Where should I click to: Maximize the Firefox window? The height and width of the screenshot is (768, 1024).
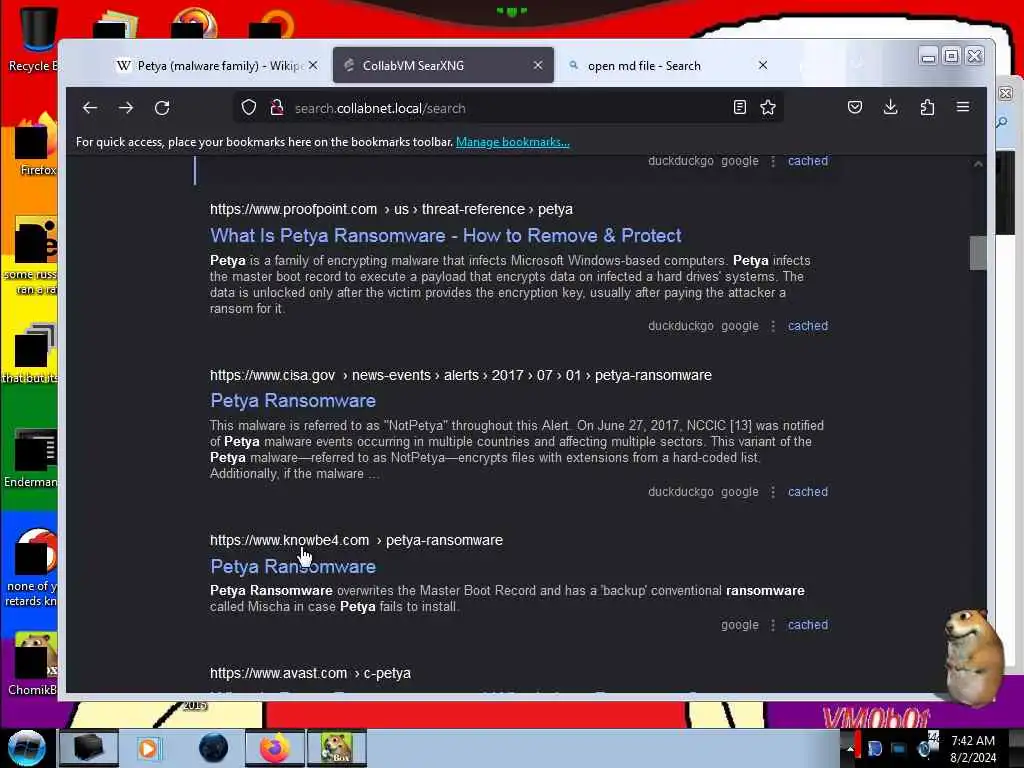952,57
